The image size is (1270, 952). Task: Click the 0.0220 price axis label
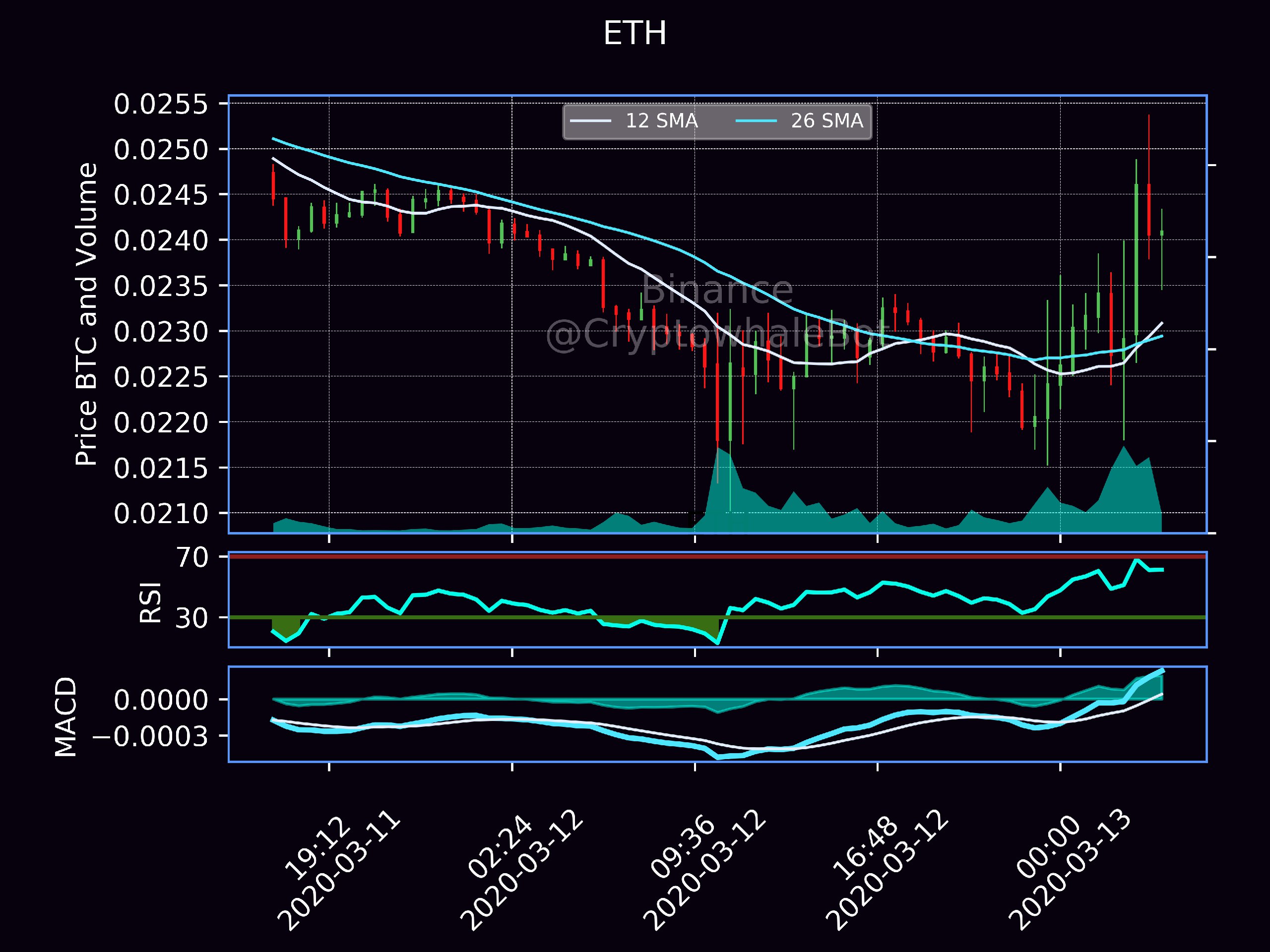click(161, 422)
